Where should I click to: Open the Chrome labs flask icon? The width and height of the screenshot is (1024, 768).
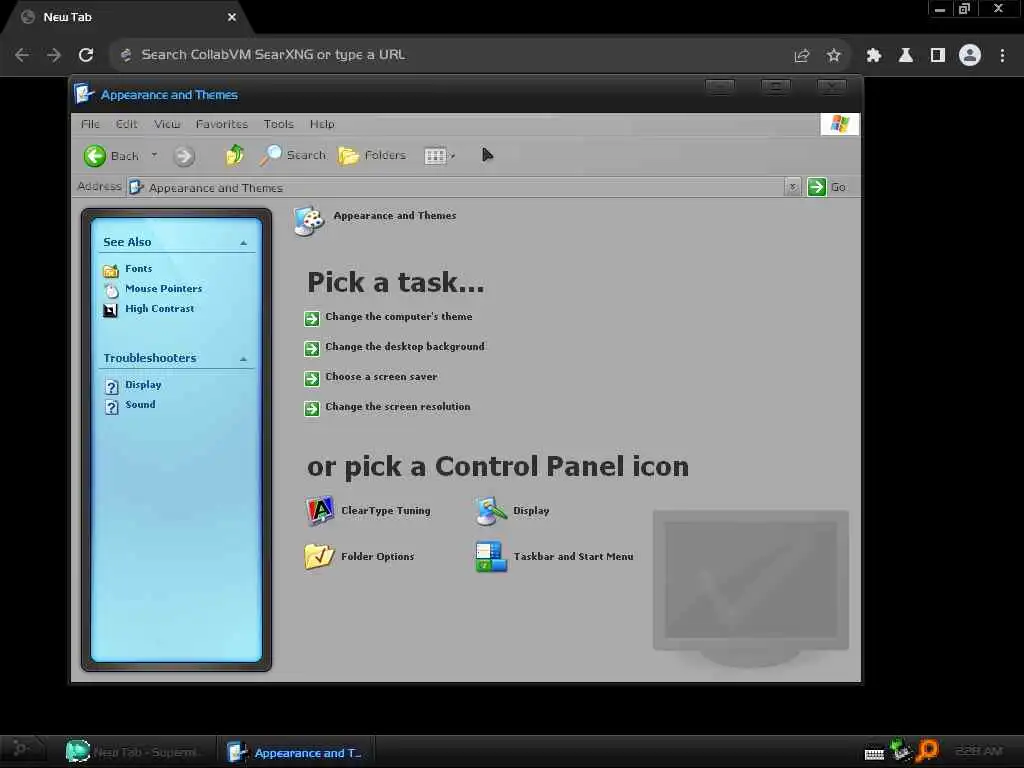pos(905,56)
